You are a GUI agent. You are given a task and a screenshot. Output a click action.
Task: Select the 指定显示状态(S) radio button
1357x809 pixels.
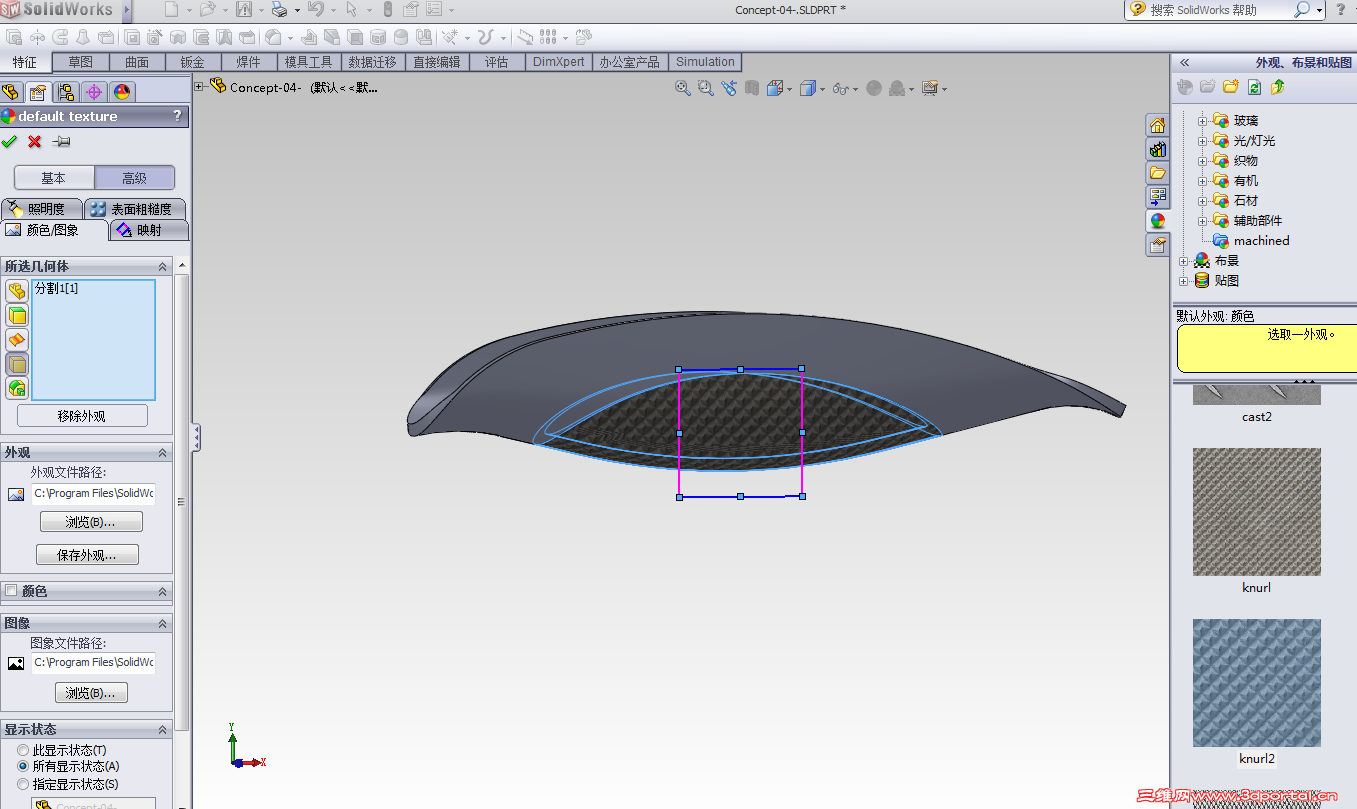(23, 784)
